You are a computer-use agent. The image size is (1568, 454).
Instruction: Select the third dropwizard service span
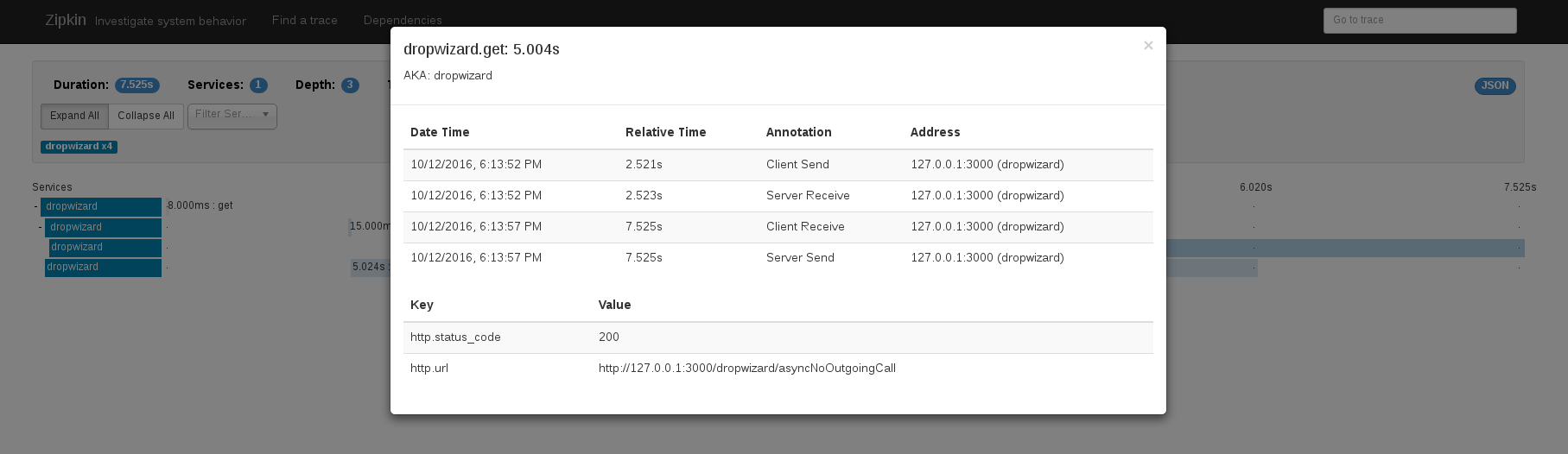(x=105, y=248)
